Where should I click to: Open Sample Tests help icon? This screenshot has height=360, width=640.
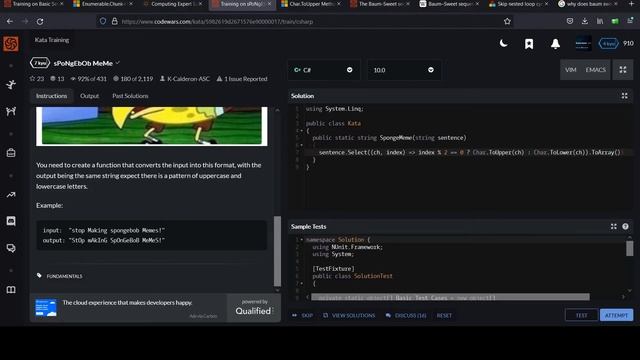click(625, 227)
